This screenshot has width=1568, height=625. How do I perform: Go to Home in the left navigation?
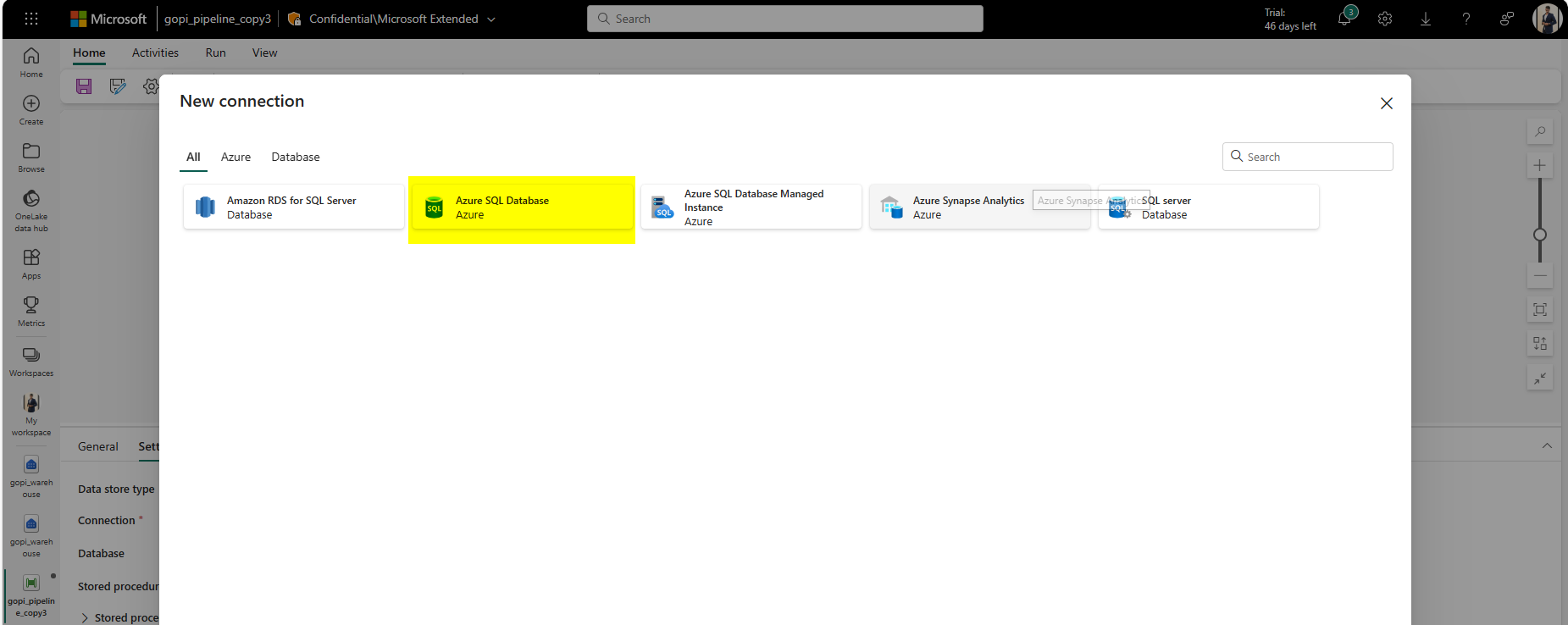(x=31, y=63)
